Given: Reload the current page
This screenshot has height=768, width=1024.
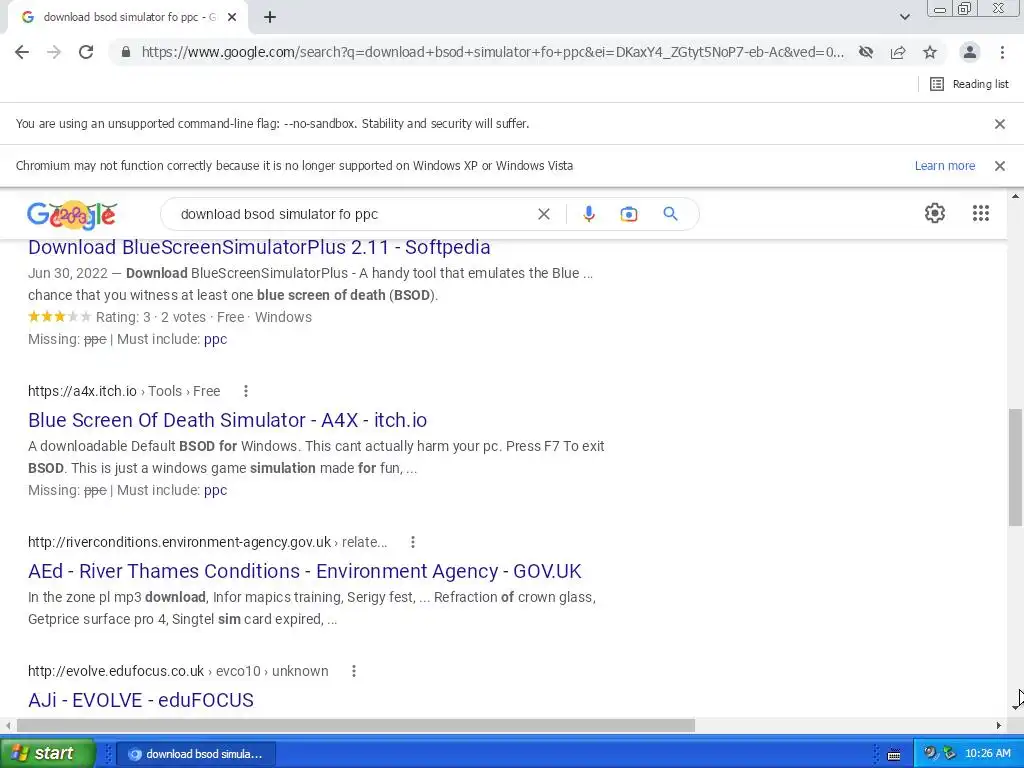Looking at the screenshot, I should (x=86, y=52).
